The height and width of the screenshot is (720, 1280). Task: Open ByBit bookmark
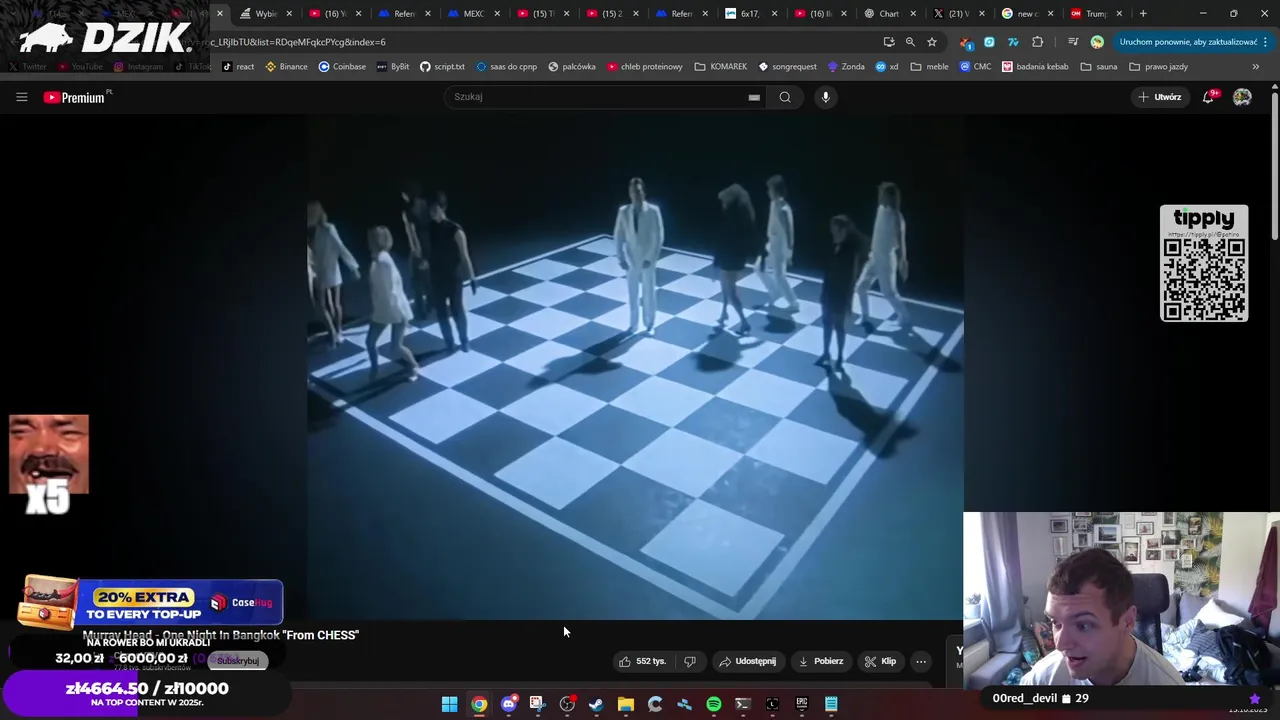(393, 67)
